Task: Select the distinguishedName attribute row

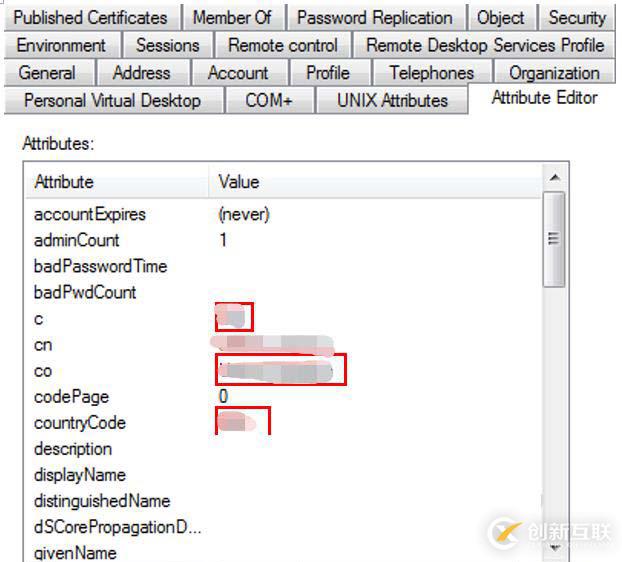Action: 283,501
